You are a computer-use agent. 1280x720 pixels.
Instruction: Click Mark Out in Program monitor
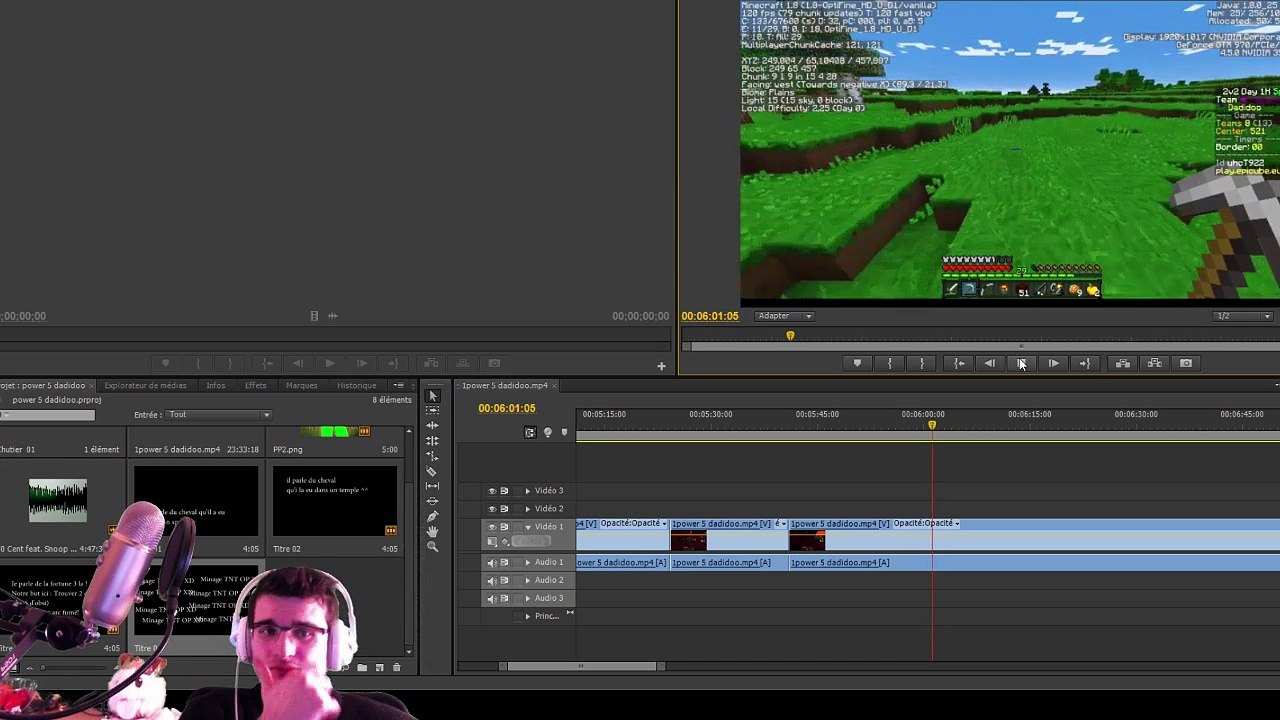pos(921,364)
